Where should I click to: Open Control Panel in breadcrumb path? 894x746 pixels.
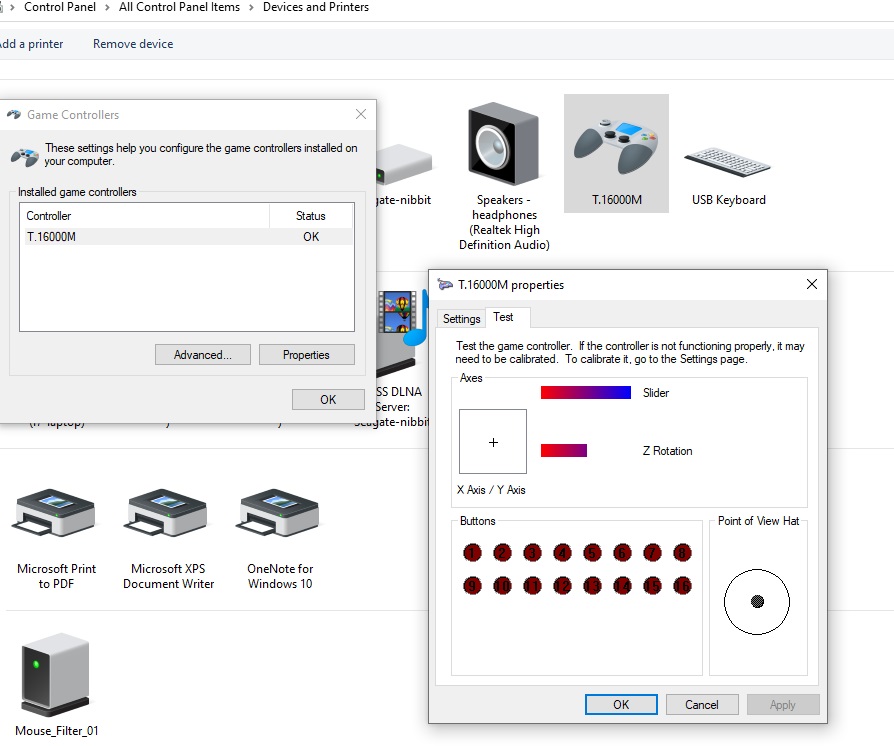click(x=60, y=7)
